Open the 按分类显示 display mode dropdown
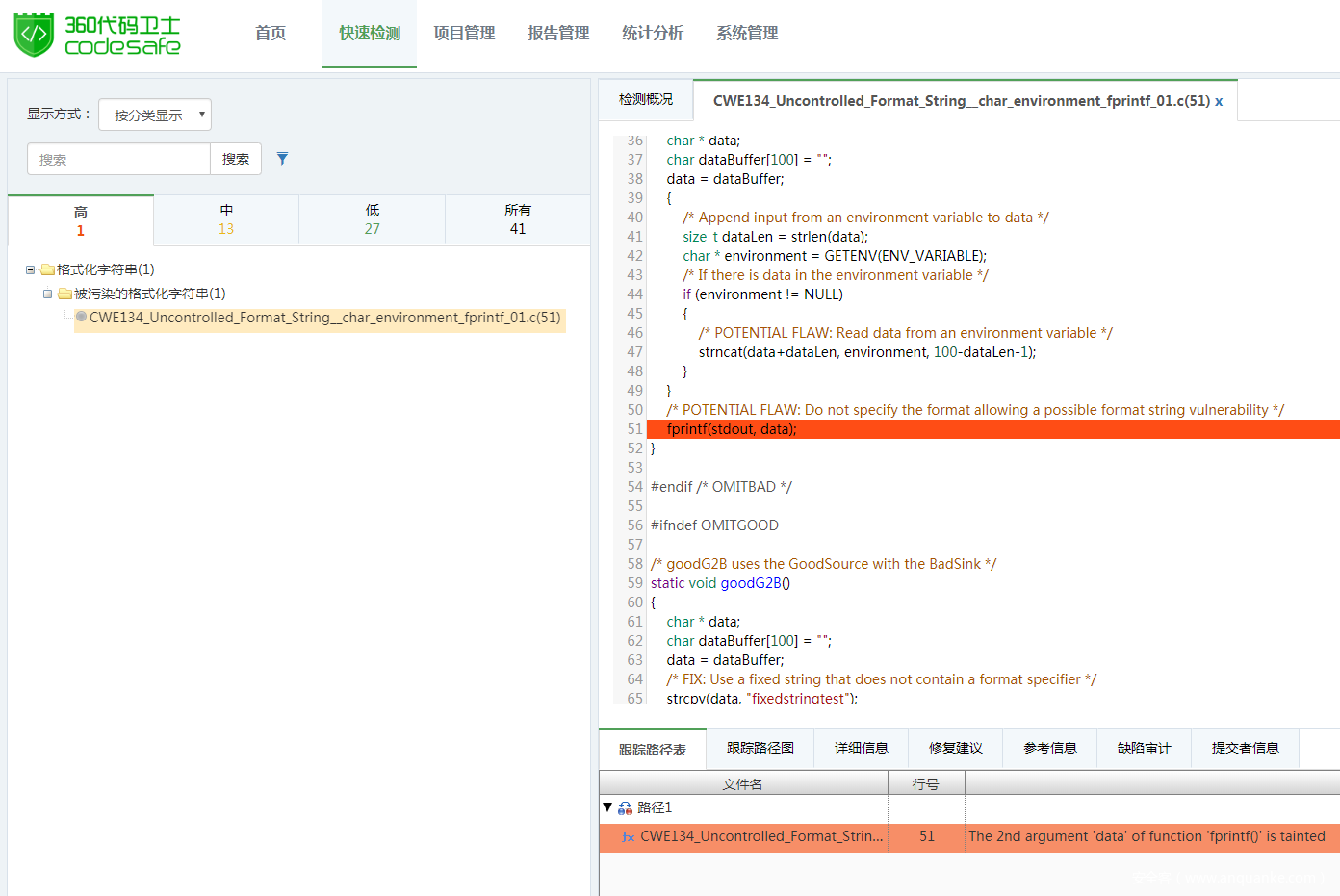The height and width of the screenshot is (896, 1340). pos(155,115)
